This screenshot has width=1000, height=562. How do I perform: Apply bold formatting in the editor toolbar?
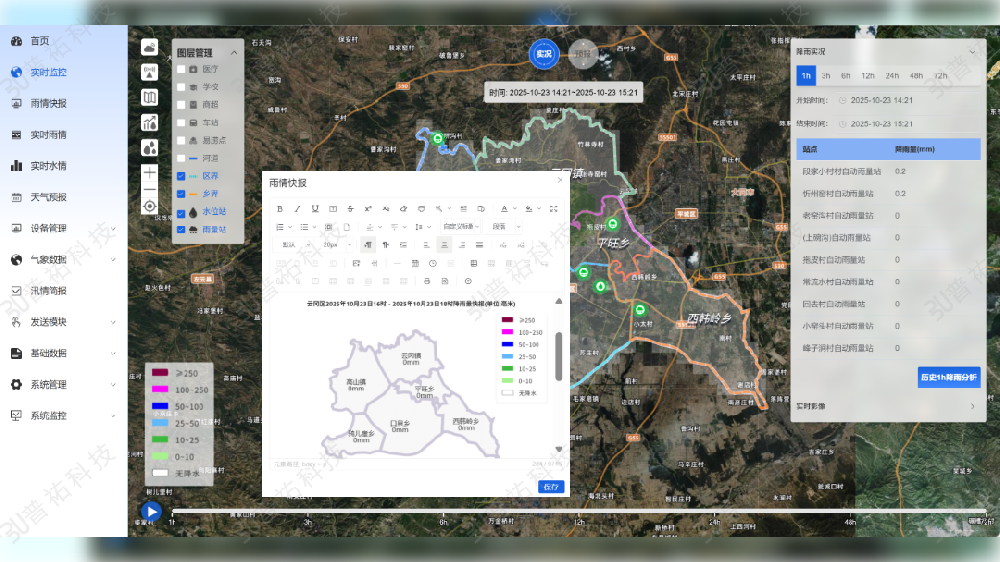(279, 209)
